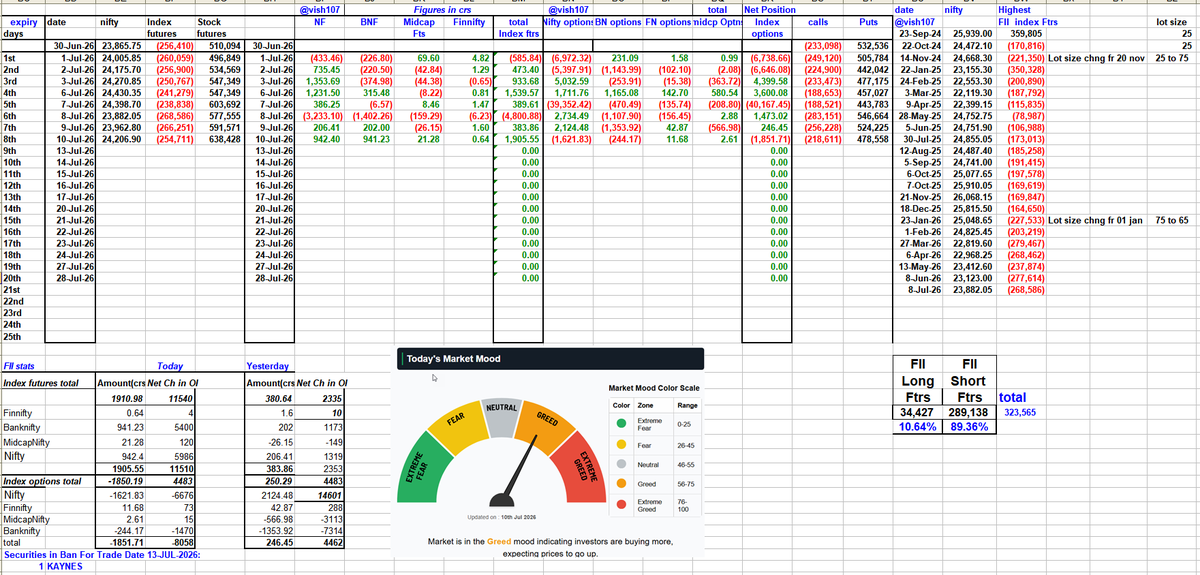Click FII short futures value 289,138
The width and height of the screenshot is (1200, 575).
pyautogui.click(x=969, y=412)
